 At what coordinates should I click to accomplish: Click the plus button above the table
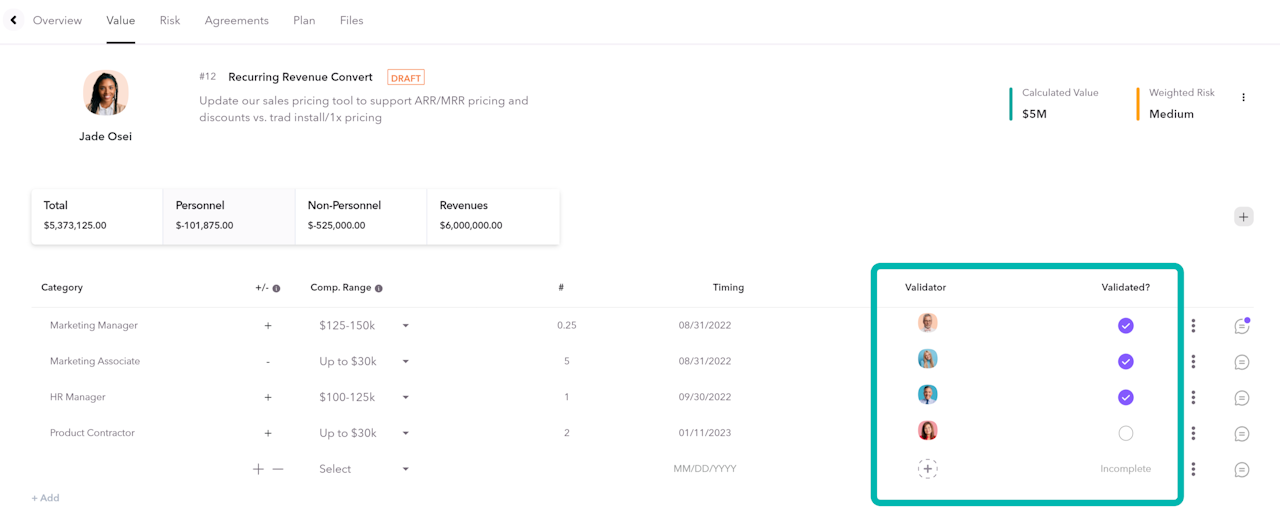click(1243, 216)
